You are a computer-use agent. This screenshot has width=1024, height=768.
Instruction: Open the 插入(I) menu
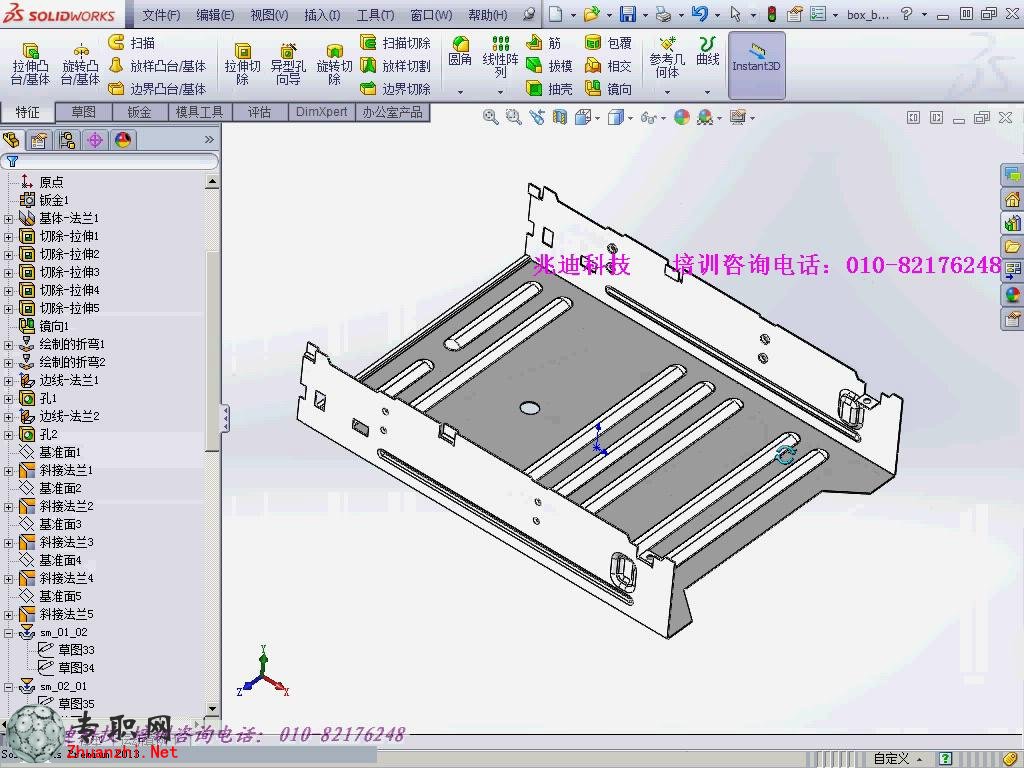[x=322, y=14]
